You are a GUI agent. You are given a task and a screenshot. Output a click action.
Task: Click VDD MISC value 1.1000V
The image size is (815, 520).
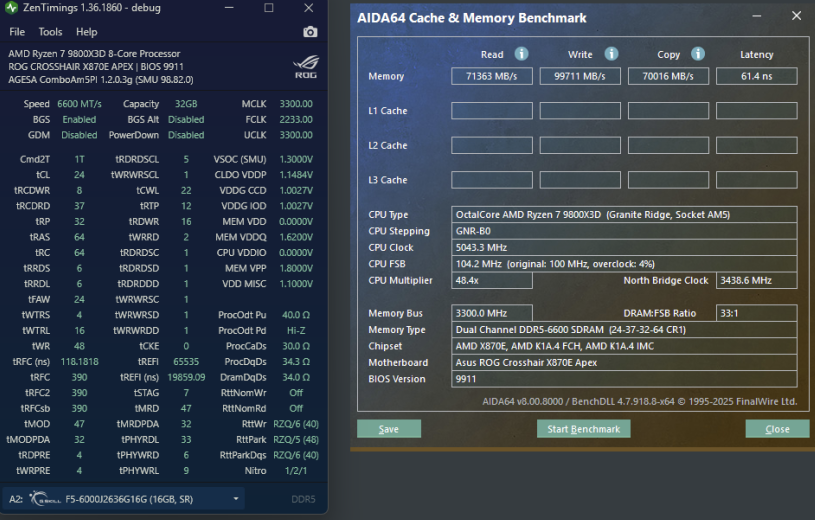[x=296, y=284]
